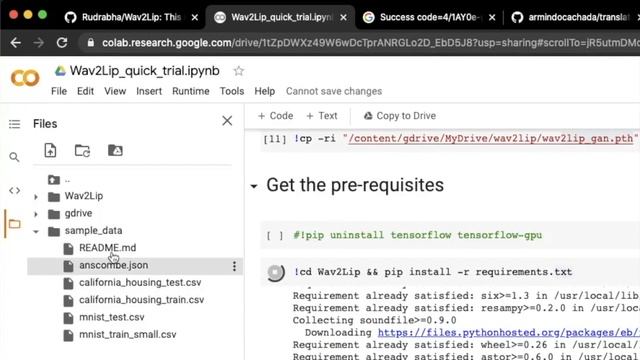Click Cannot save changes notice
640x360 pixels.
[x=334, y=91]
